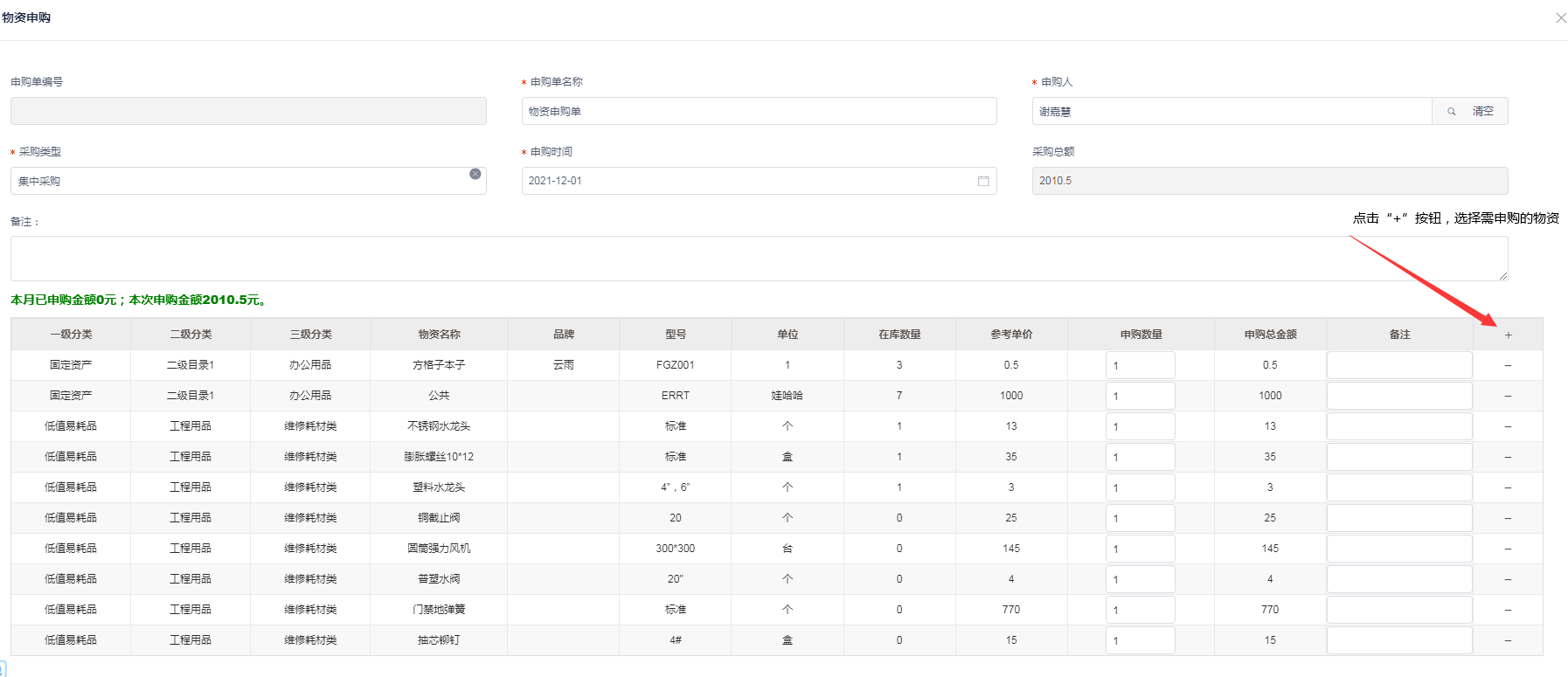
Task: Remove the 塑料水龙头 row with minus icon
Action: [x=1508, y=487]
